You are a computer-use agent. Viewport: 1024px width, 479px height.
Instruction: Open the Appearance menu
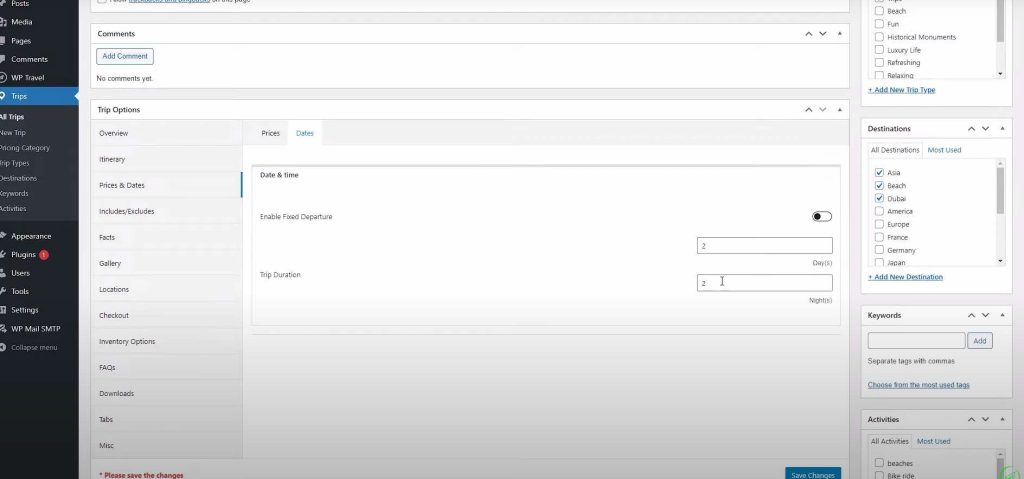(x=31, y=236)
